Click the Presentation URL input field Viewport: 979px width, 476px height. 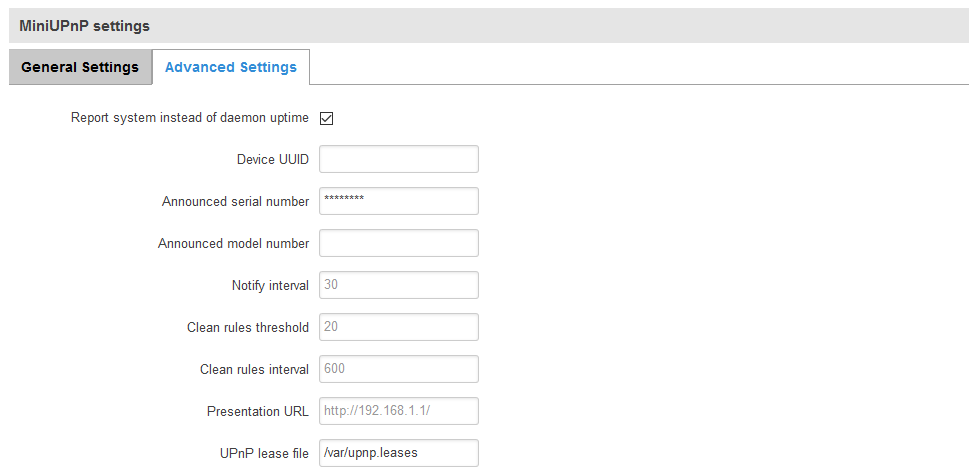click(398, 411)
